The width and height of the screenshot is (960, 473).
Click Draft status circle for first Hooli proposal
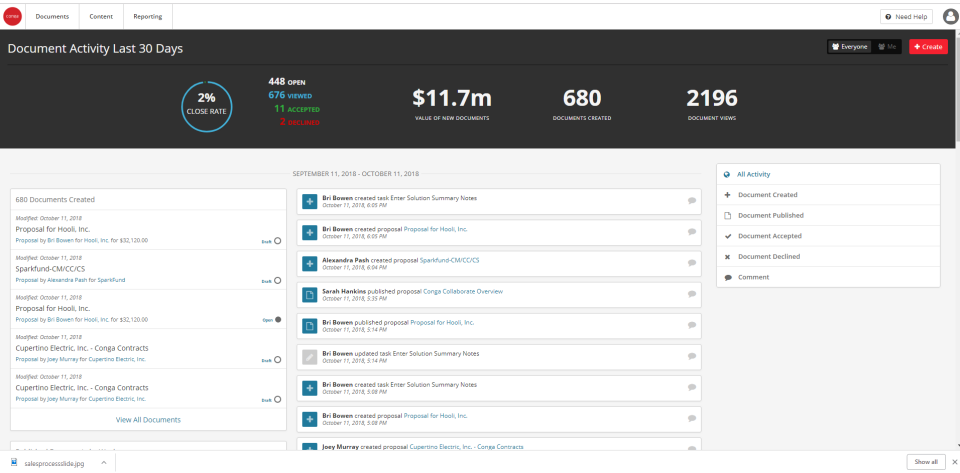(x=278, y=241)
